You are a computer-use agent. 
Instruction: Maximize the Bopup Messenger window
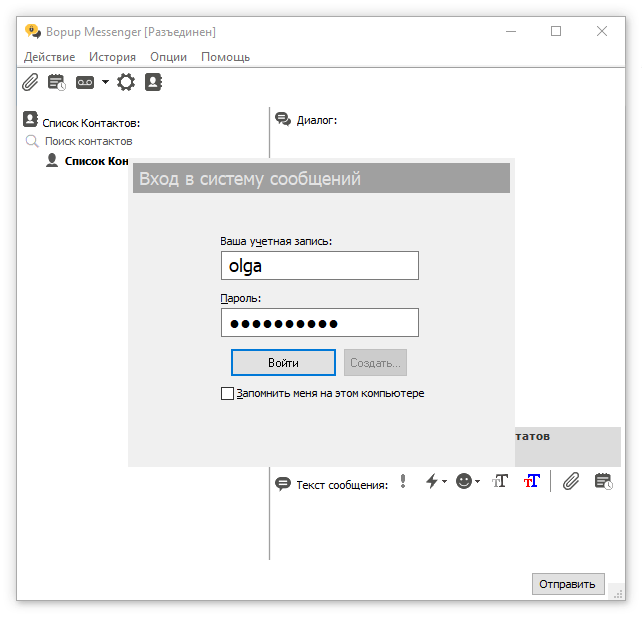(x=556, y=32)
